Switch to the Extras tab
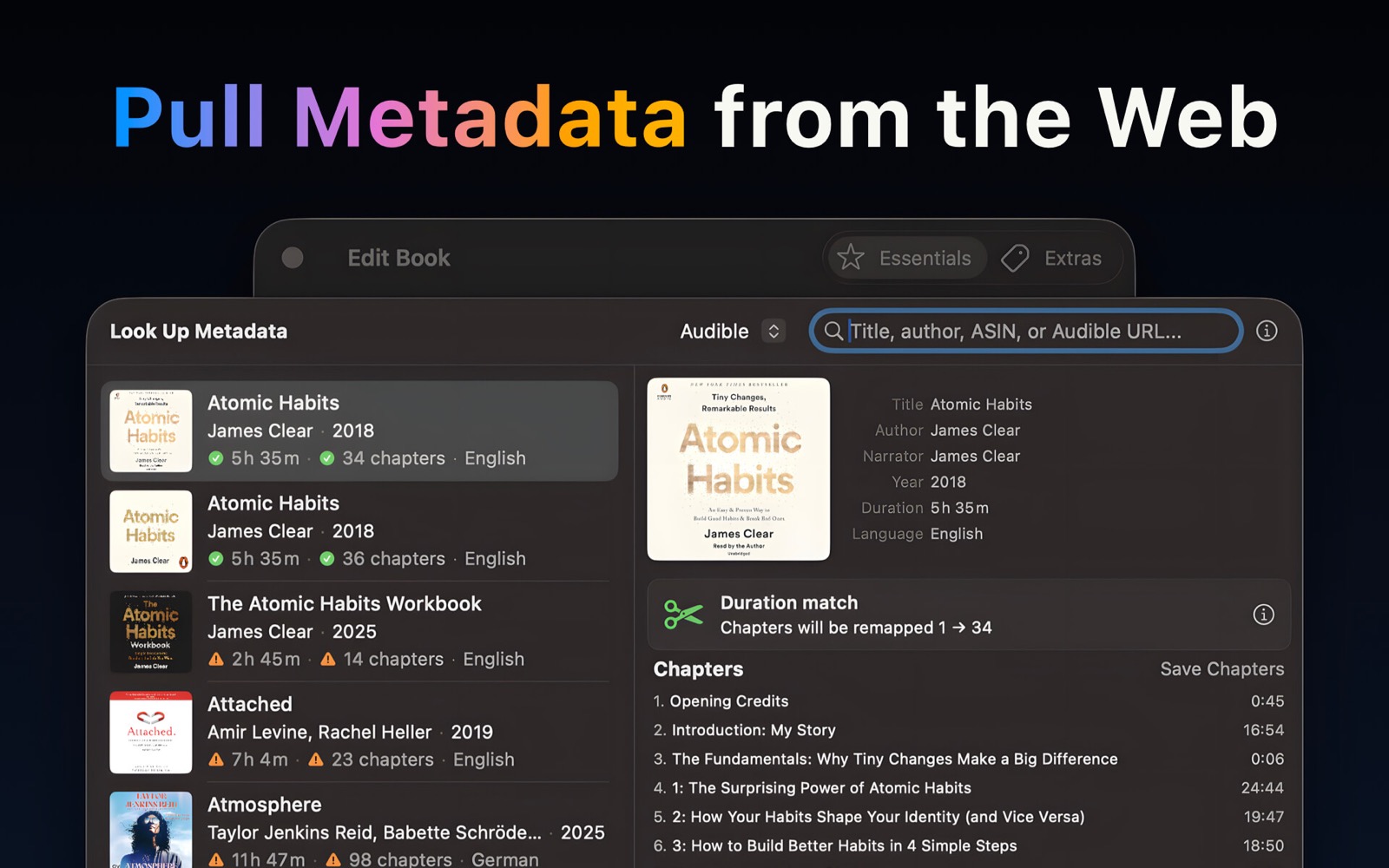Screen dimensions: 1389x868 tap(1052, 258)
